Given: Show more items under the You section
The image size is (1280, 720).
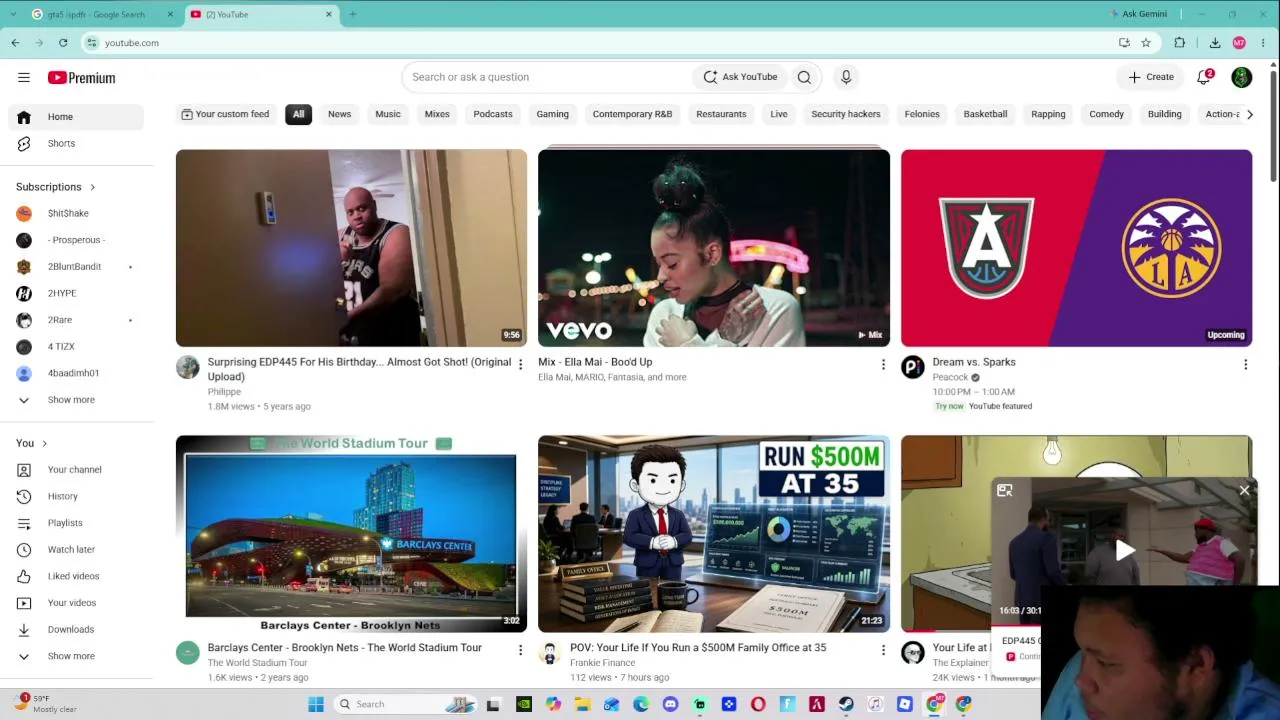Looking at the screenshot, I should 76,656.
